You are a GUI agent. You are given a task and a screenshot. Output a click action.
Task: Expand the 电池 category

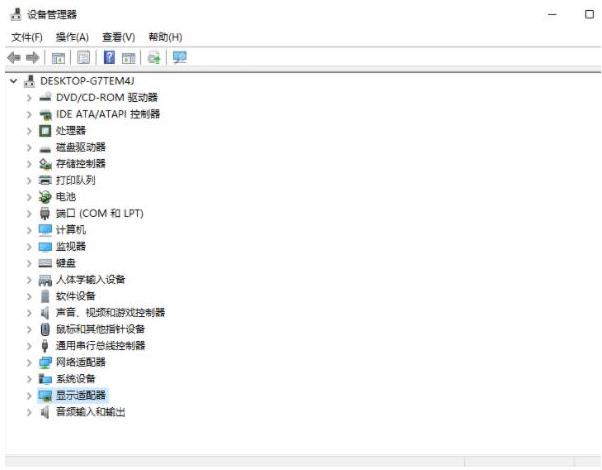[x=29, y=197]
